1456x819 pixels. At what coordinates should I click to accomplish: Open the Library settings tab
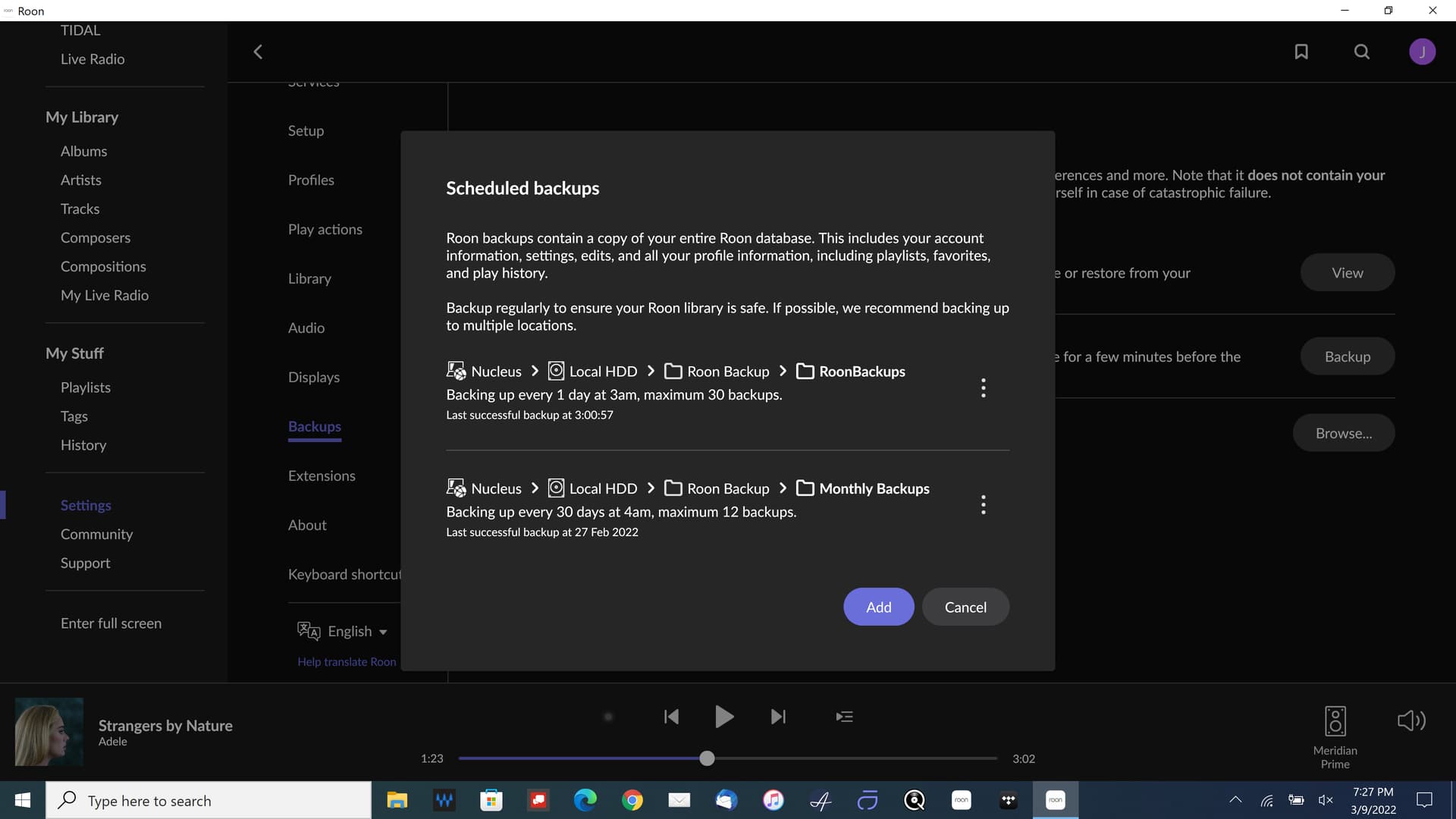point(309,278)
